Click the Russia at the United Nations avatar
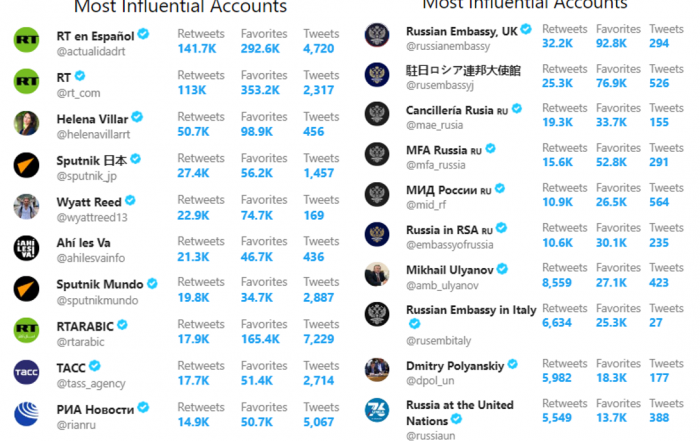This screenshot has width=700, height=441. click(377, 410)
